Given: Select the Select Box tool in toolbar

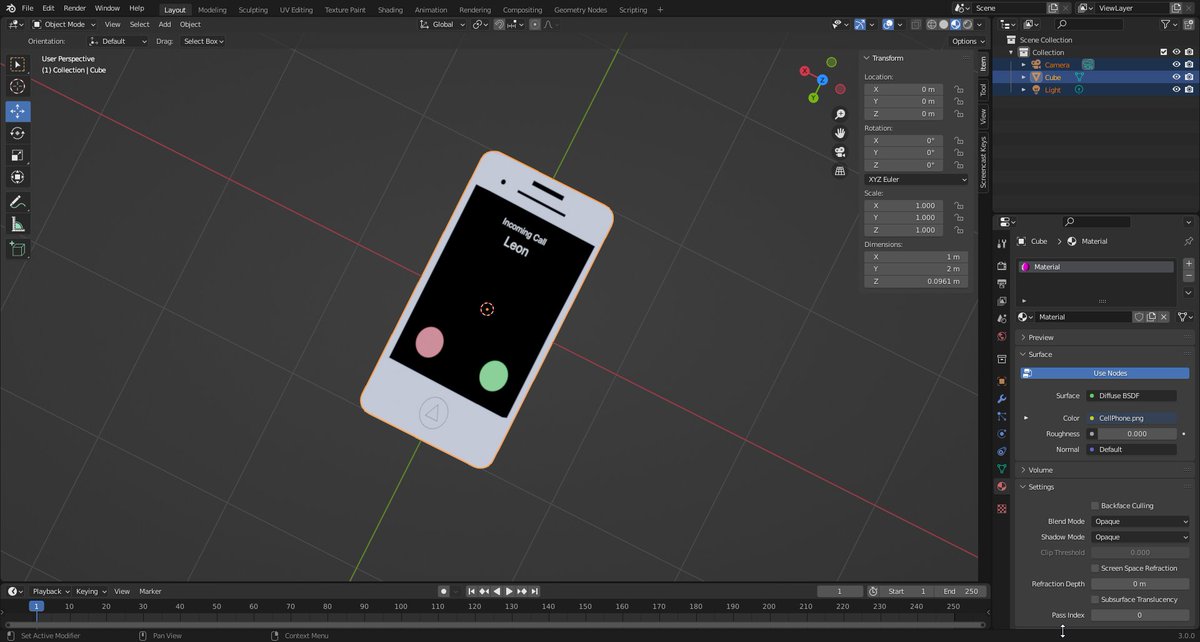Looking at the screenshot, I should [x=18, y=64].
